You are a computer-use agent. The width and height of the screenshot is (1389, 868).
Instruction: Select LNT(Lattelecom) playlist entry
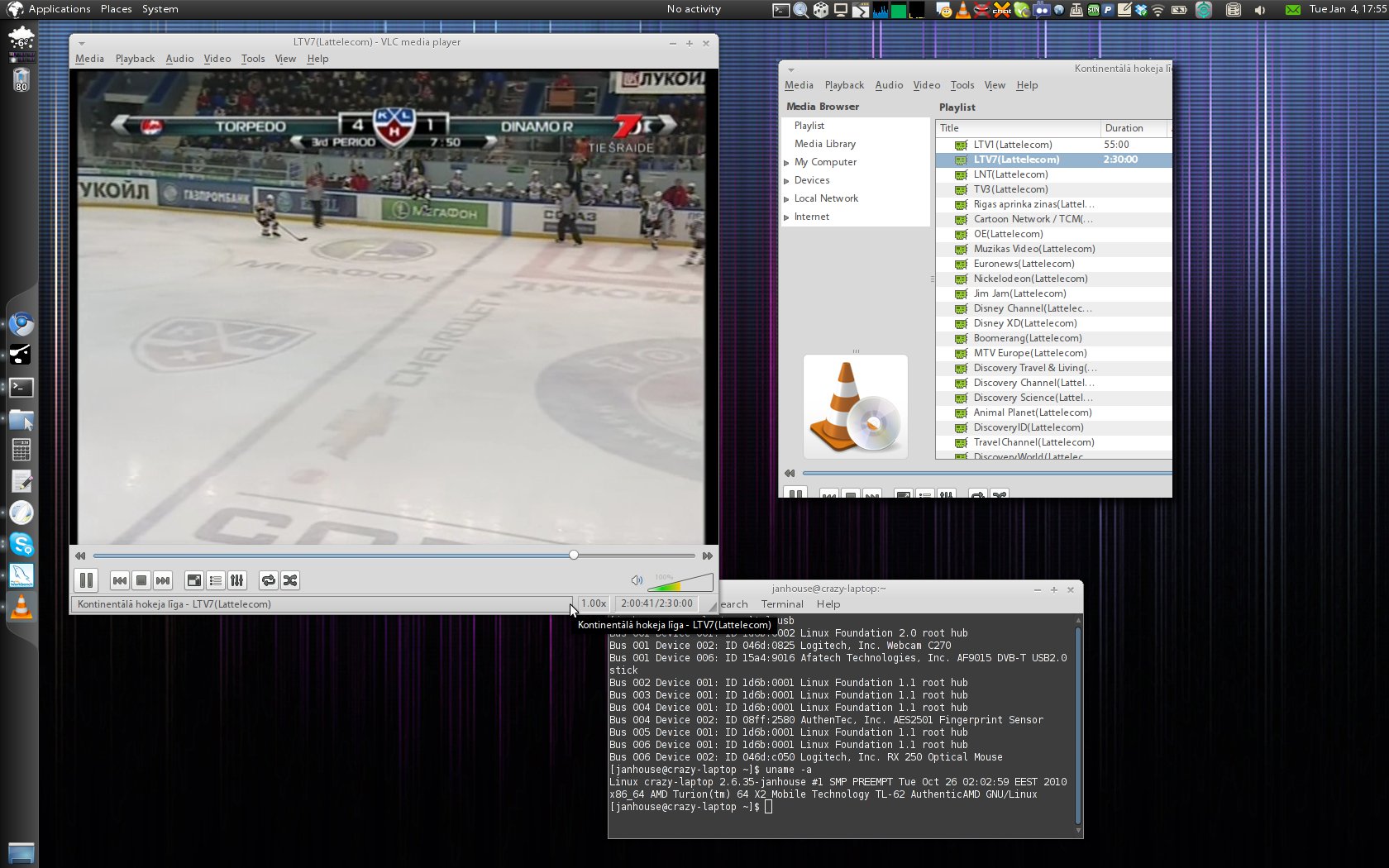pyautogui.click(x=1053, y=174)
